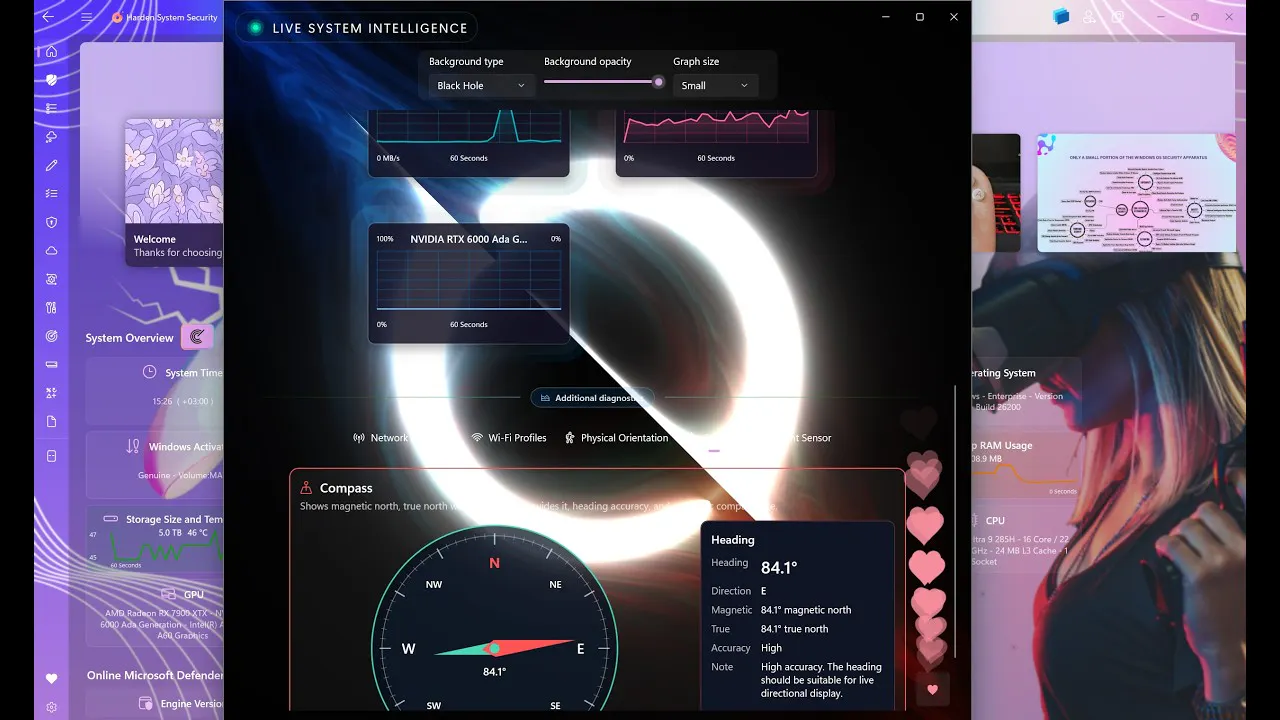Image resolution: width=1280 pixels, height=720 pixels.
Task: Click the tools icon in left sidebar
Action: [51, 308]
